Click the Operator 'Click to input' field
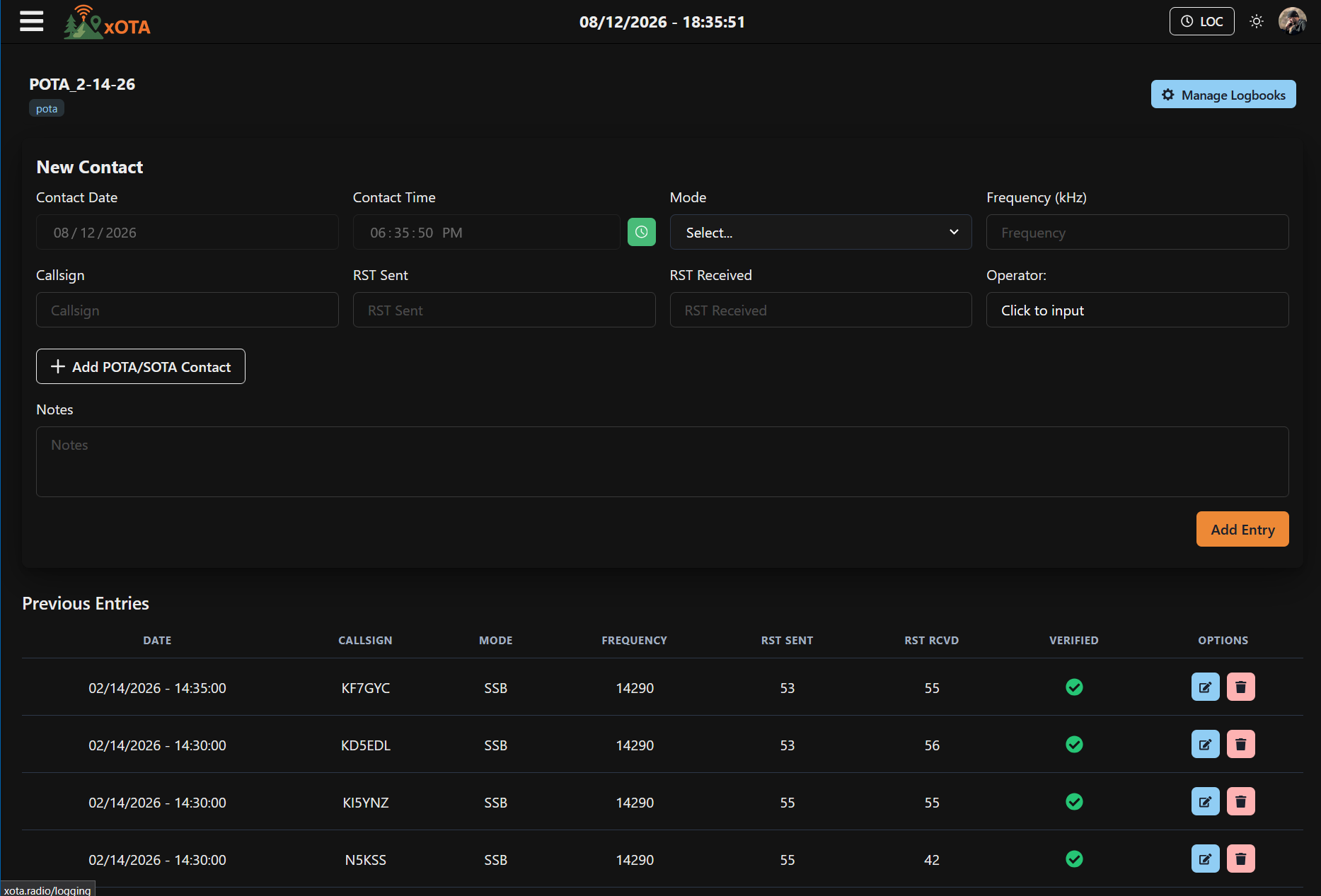 [x=1137, y=310]
